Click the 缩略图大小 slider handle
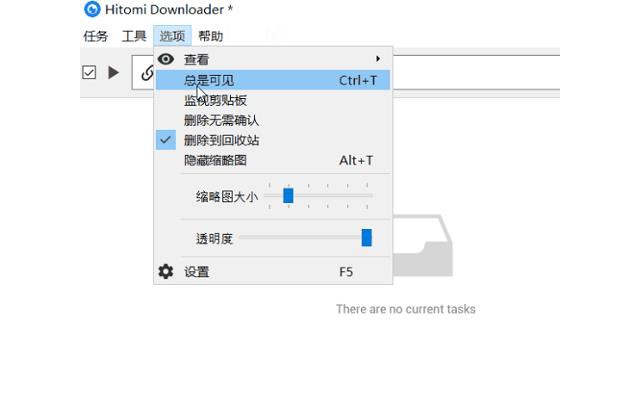Image resolution: width=640 pixels, height=400 pixels. point(288,196)
